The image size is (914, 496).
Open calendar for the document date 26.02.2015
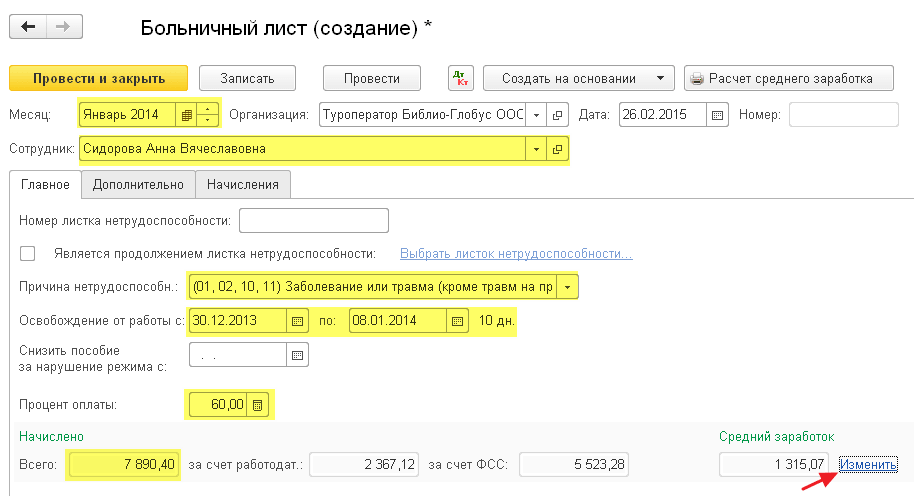[x=717, y=115]
